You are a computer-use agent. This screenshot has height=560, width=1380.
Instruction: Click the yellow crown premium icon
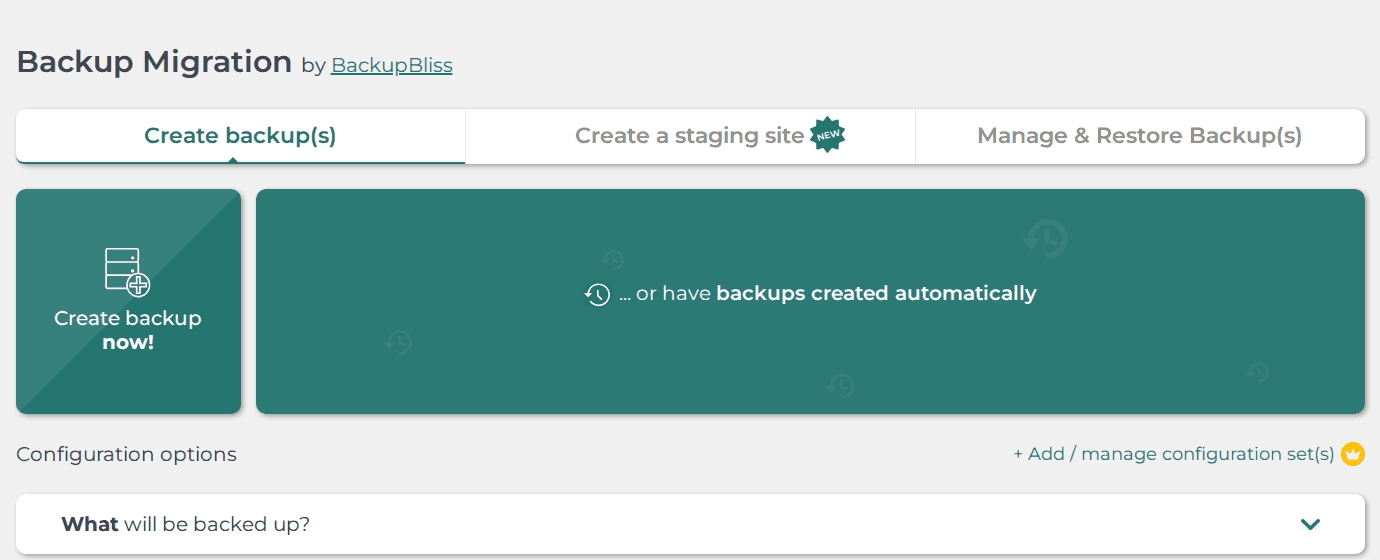pyautogui.click(x=1353, y=454)
